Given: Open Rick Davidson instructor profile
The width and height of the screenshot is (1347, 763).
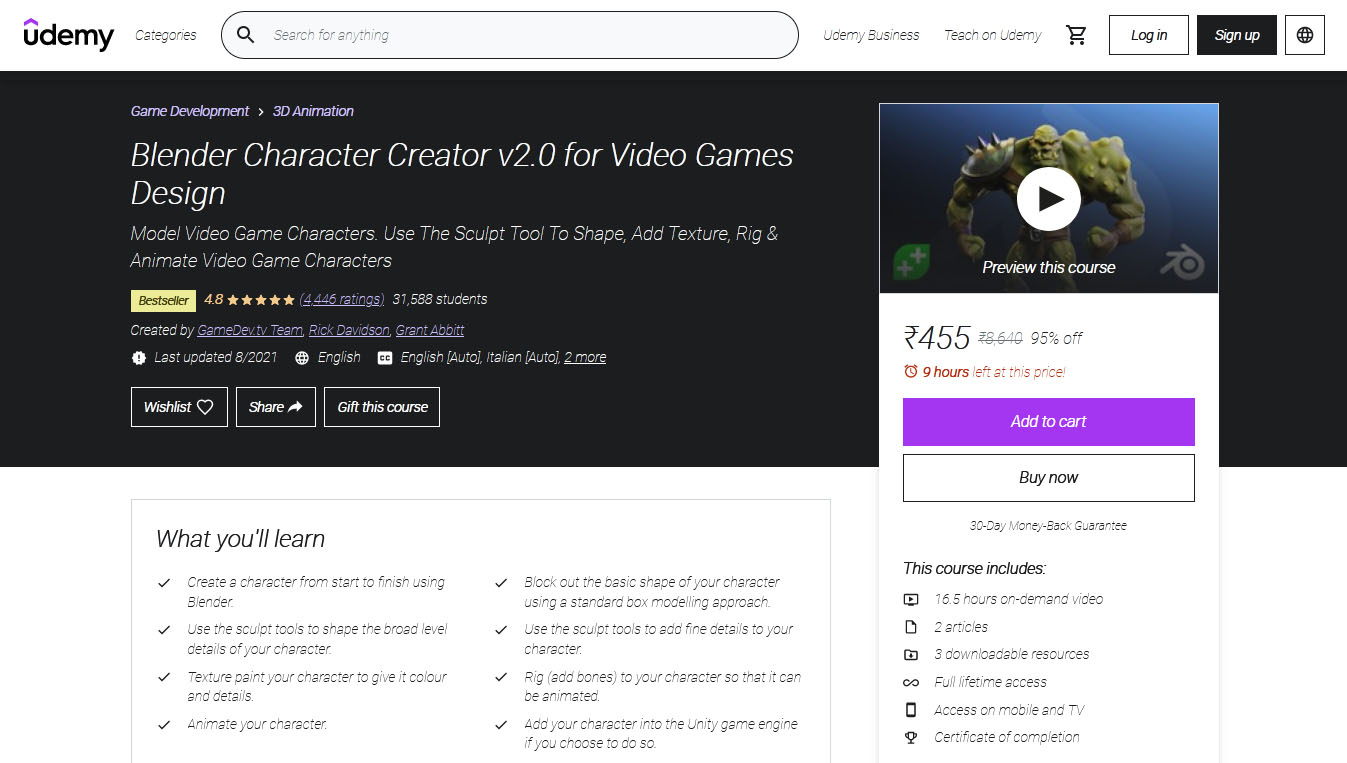Looking at the screenshot, I should (349, 330).
